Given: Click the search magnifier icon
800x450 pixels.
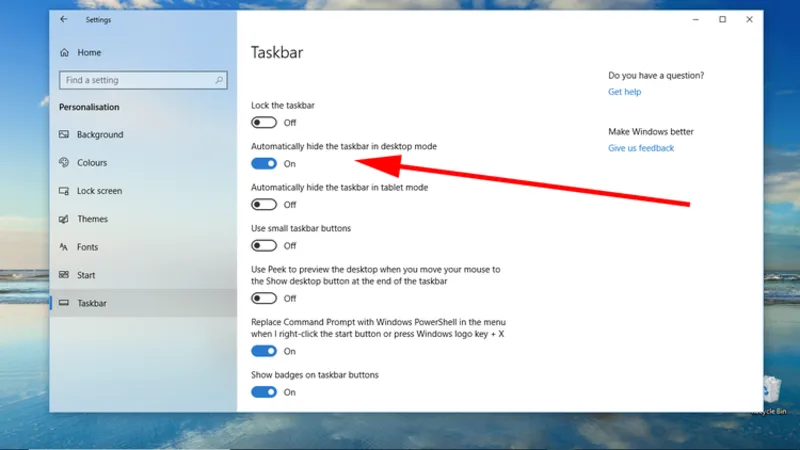Looking at the screenshot, I should 219,80.
